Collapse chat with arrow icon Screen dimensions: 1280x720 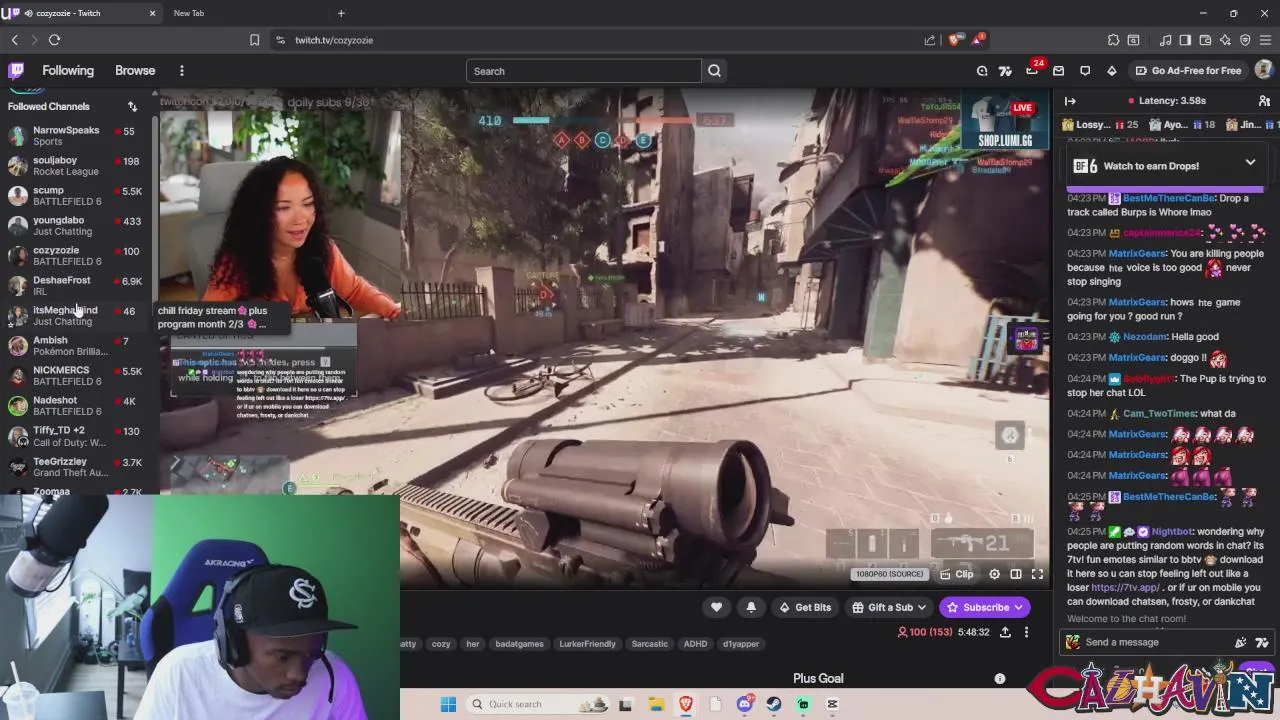1070,101
